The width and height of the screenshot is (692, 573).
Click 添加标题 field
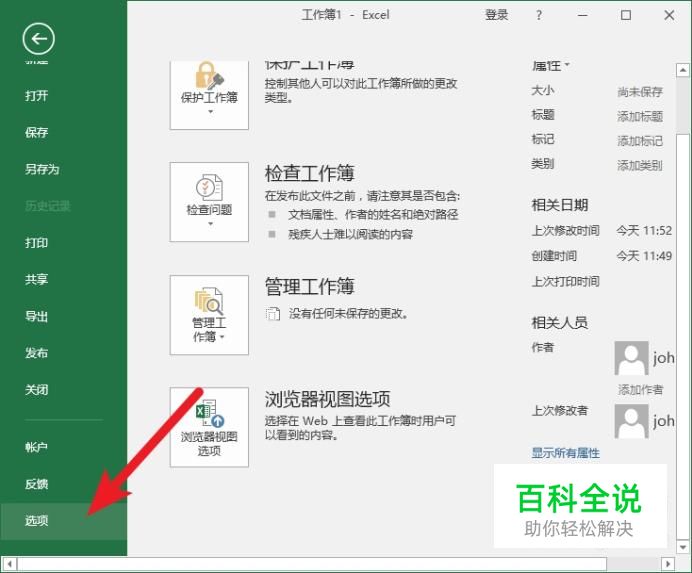640,117
